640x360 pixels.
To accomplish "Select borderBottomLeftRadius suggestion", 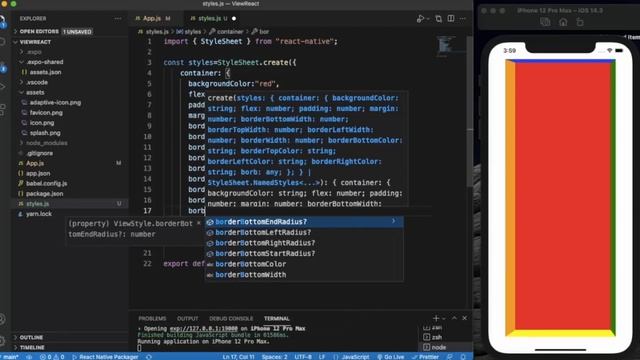I will point(304,232).
